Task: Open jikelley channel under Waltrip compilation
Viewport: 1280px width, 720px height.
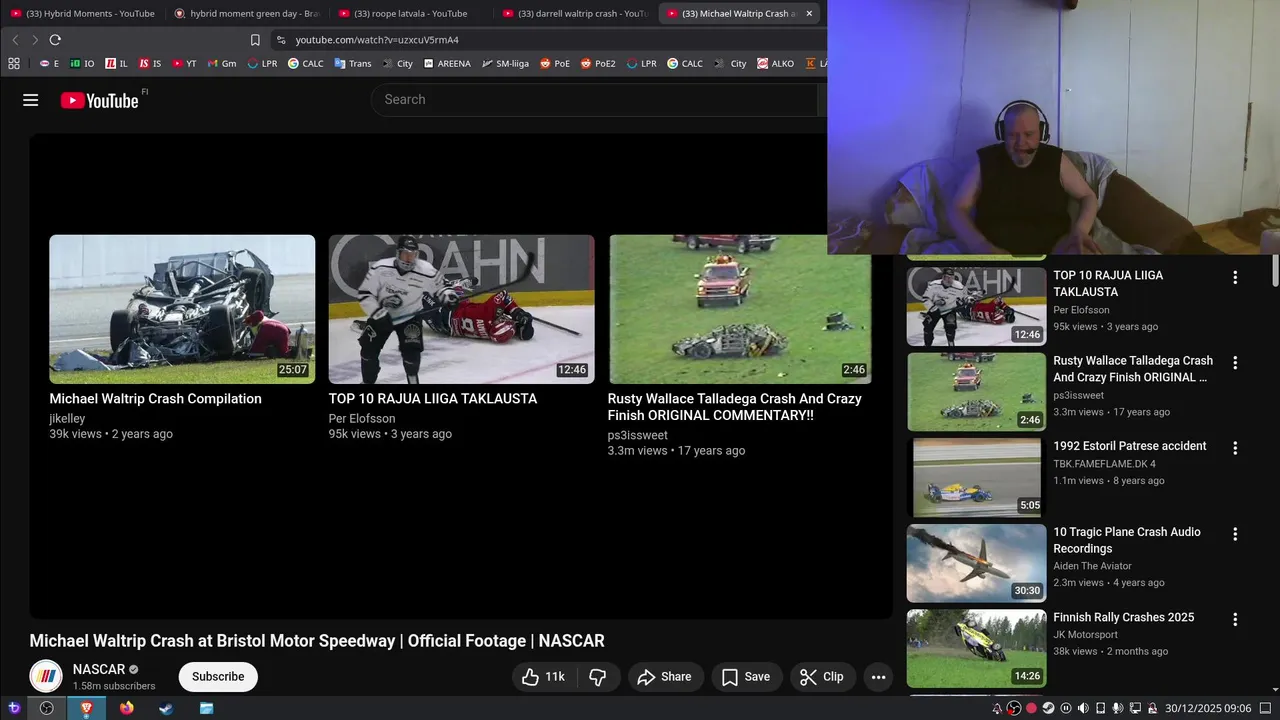Action: [67, 418]
